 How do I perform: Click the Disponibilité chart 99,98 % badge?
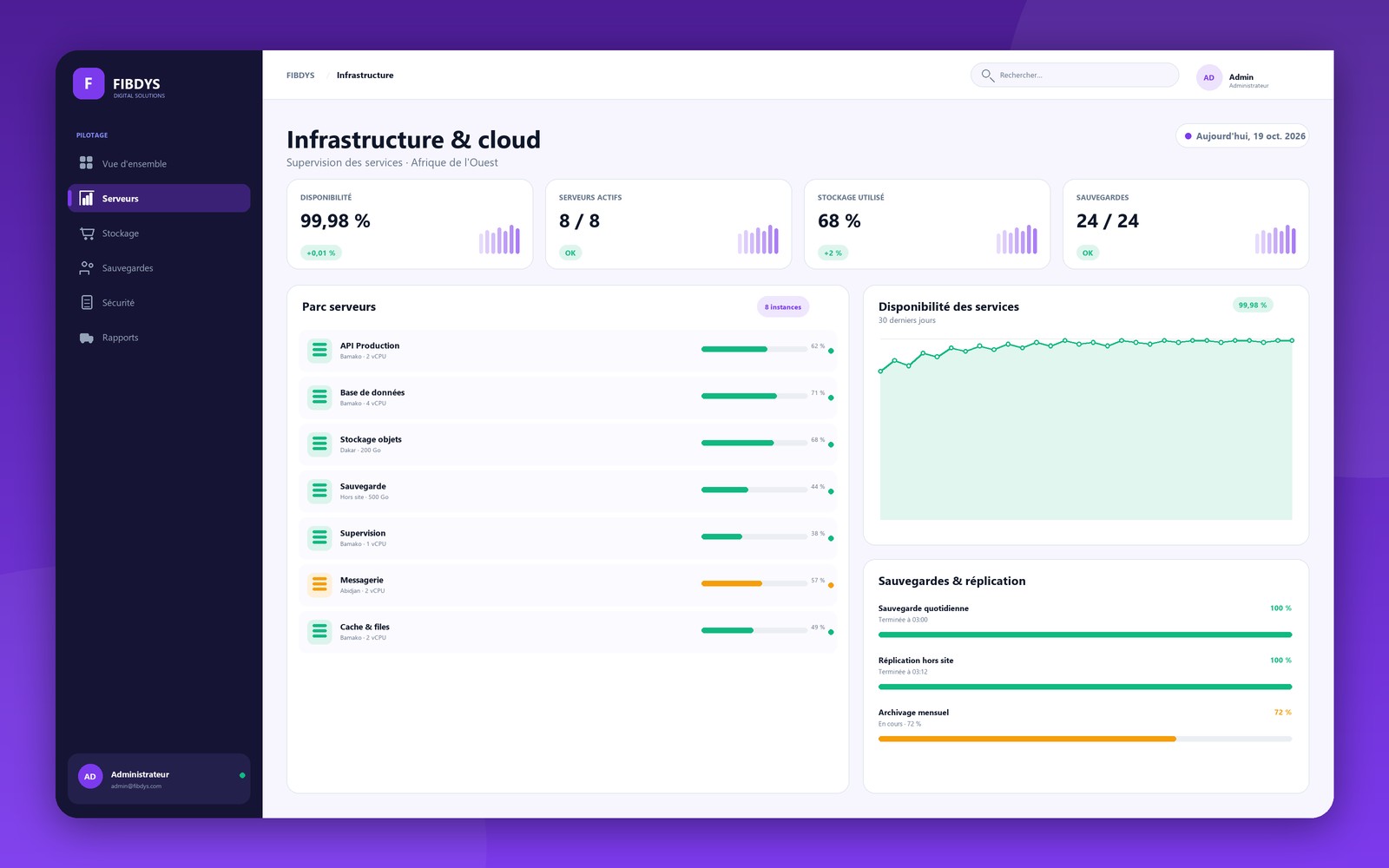click(1252, 305)
